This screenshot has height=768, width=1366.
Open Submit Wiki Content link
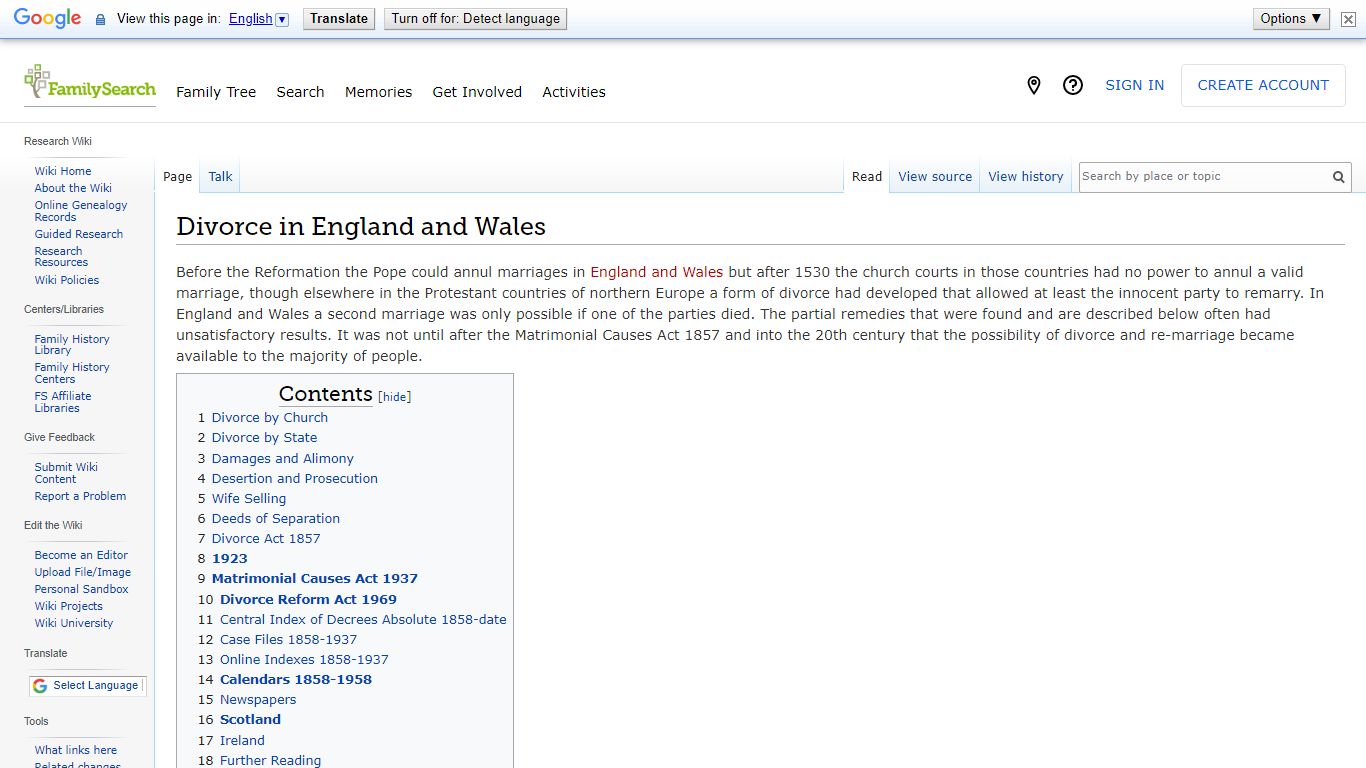(x=66, y=473)
